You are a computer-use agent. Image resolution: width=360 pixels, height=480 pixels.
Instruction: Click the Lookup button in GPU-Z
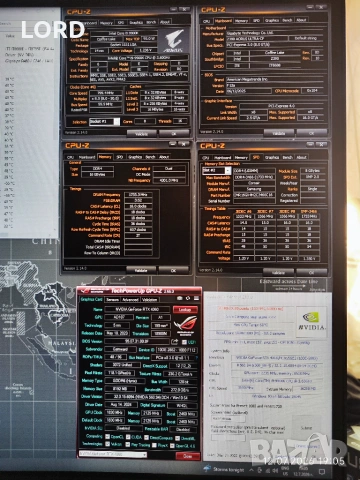[185, 309]
